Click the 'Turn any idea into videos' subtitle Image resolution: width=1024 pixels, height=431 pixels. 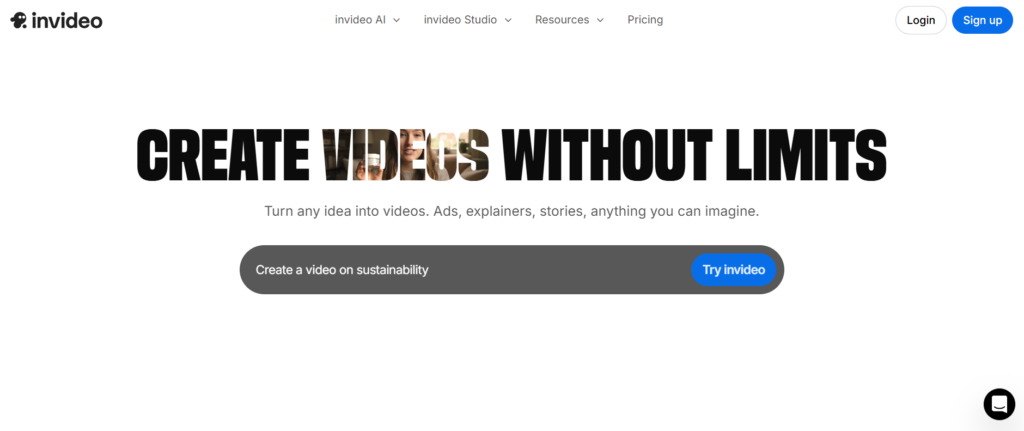pos(511,212)
